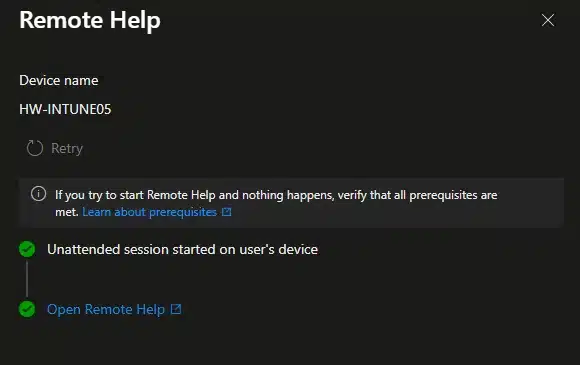Close the Remote Help panel
The image size is (580, 365).
coord(548,20)
